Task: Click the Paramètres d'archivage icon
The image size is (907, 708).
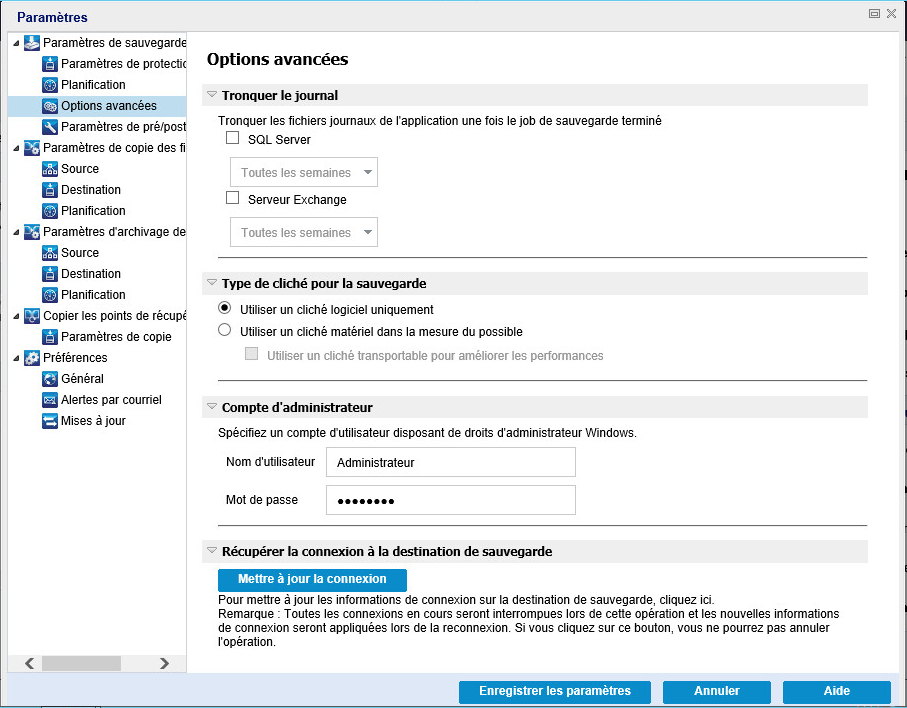Action: click(x=32, y=232)
